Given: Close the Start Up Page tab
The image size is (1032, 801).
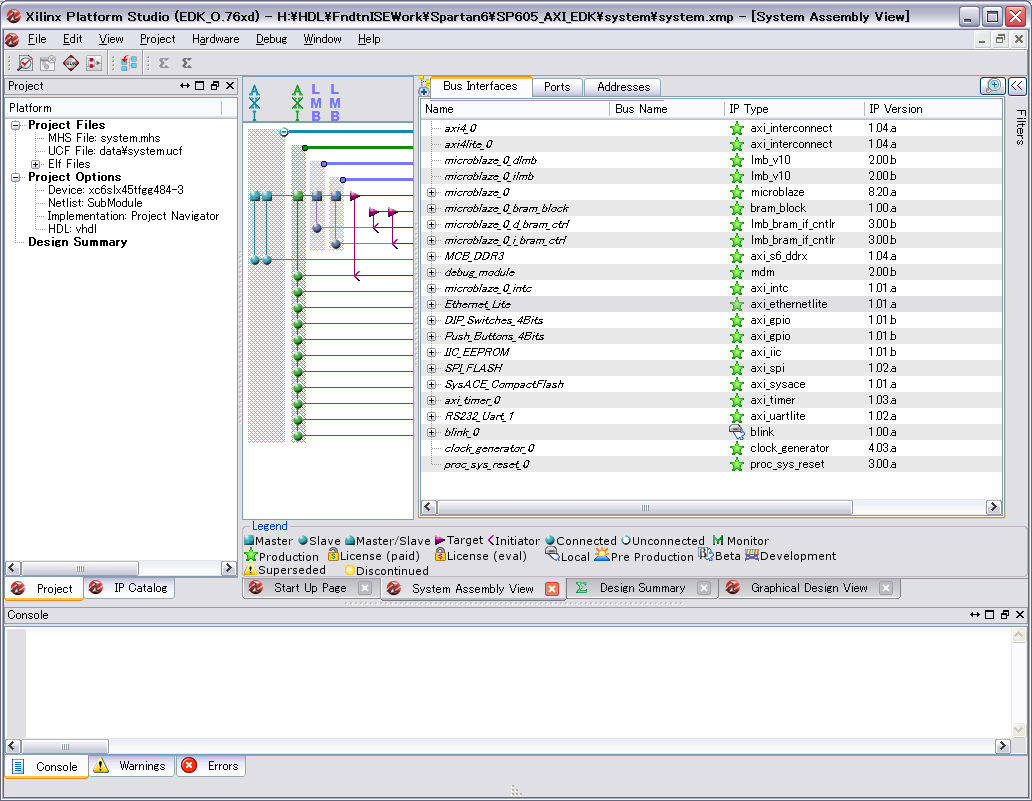Looking at the screenshot, I should [365, 588].
